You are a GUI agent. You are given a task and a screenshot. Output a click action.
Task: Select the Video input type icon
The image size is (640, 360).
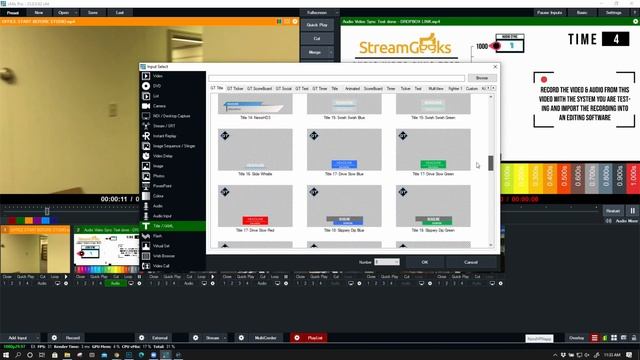[146, 76]
